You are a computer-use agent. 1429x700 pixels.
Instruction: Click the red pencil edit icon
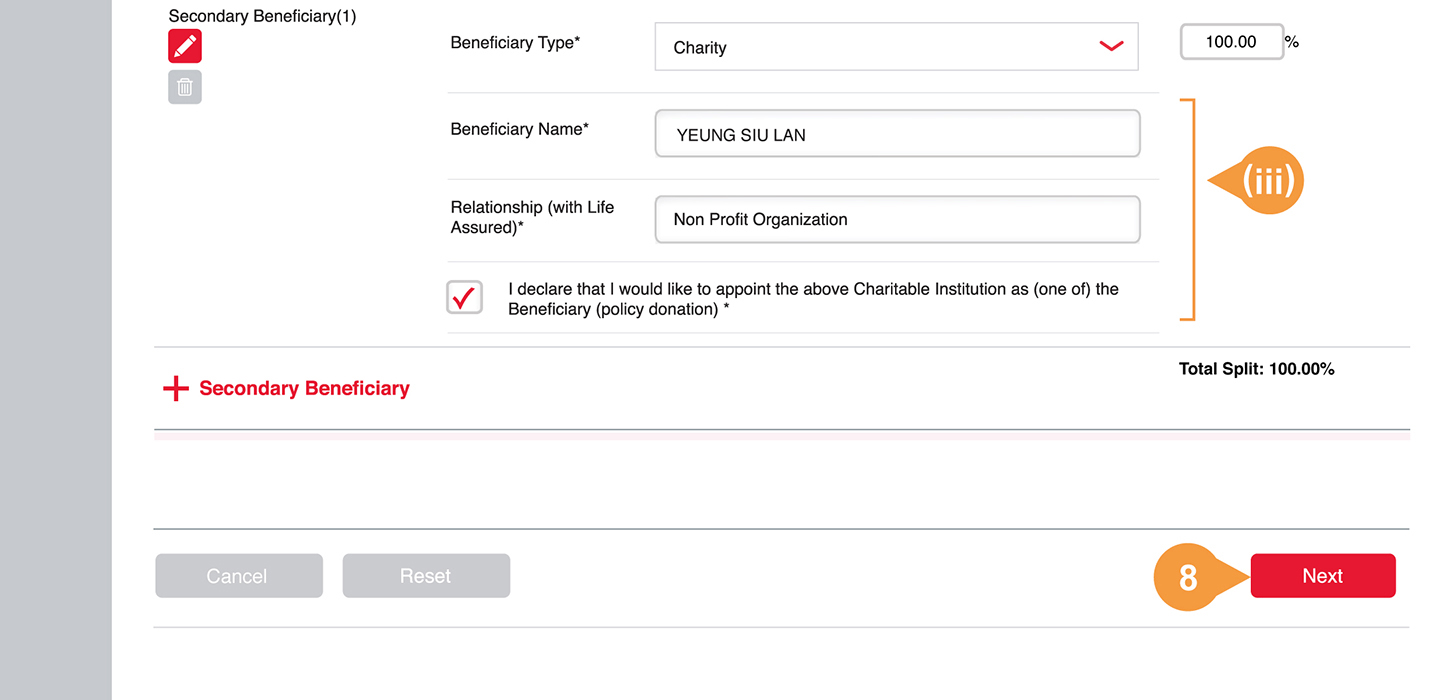tap(185, 46)
